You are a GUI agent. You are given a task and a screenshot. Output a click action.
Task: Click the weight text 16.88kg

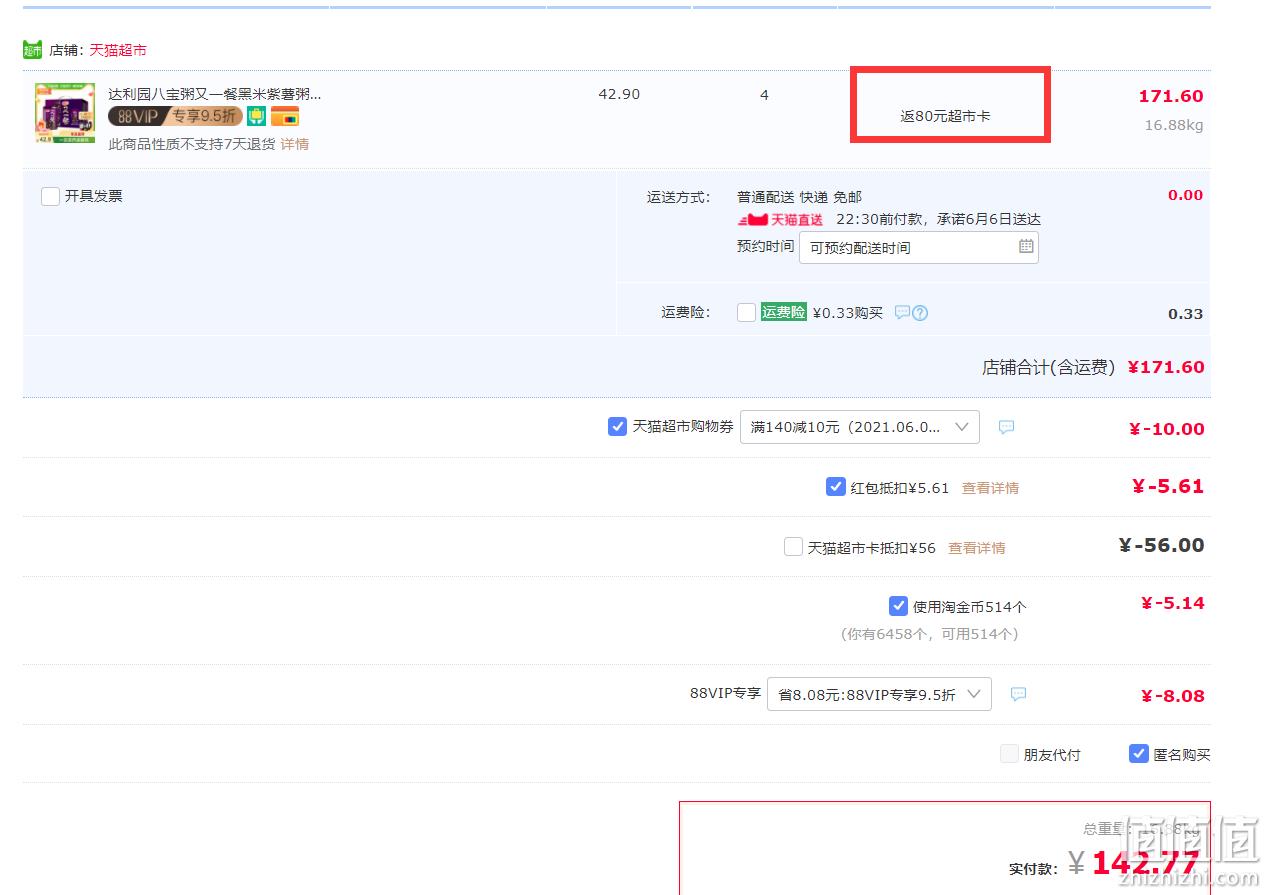click(x=1174, y=125)
